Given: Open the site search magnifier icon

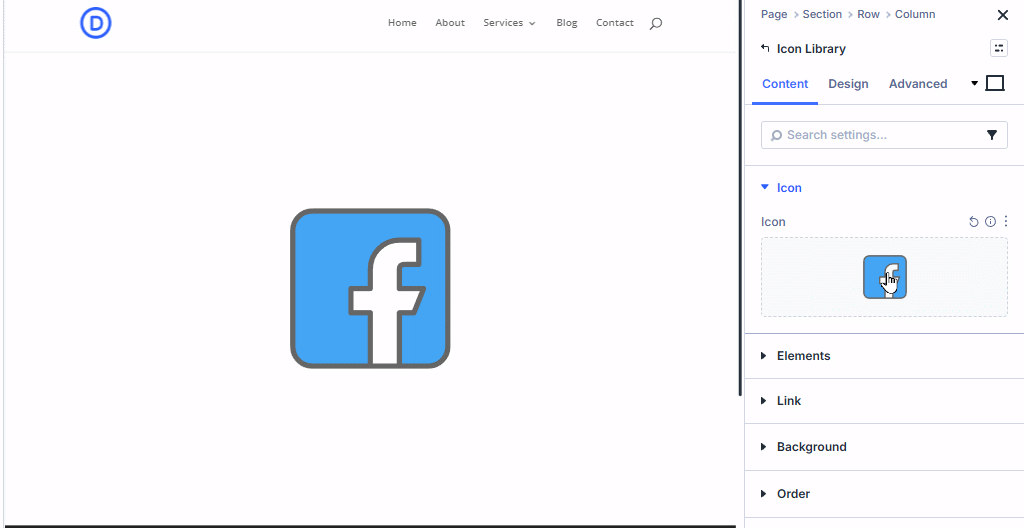Looking at the screenshot, I should 656,24.
